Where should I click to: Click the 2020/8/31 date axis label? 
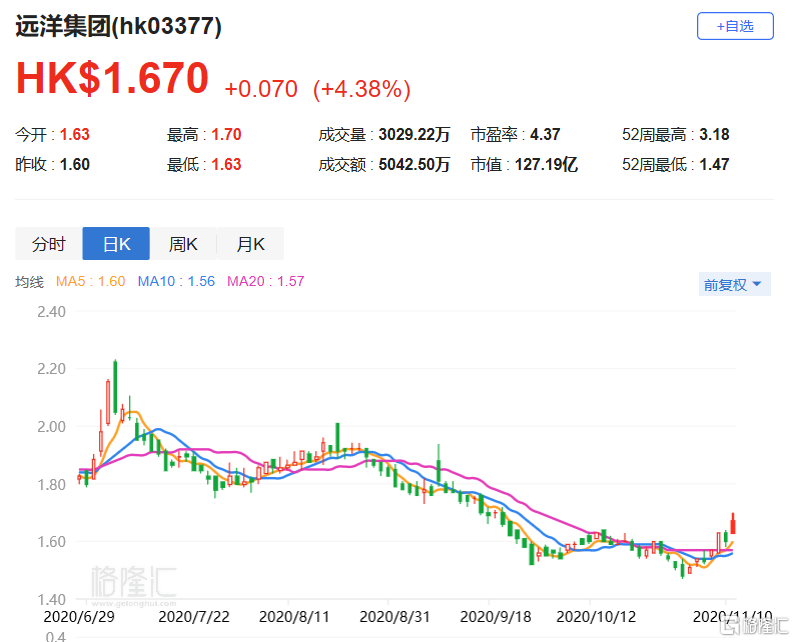click(394, 617)
